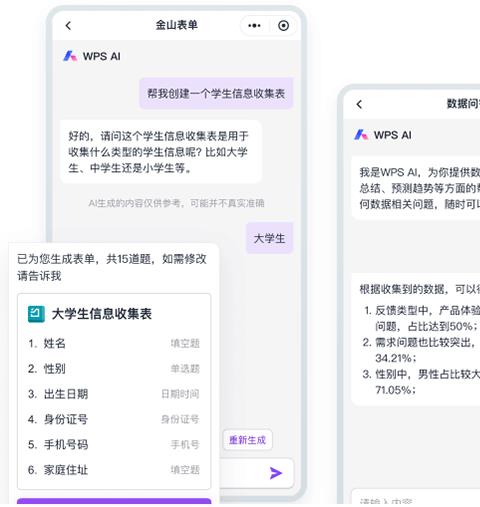Select the 4. 身份证号 question row
This screenshot has width=480, height=507.
click(x=114, y=419)
